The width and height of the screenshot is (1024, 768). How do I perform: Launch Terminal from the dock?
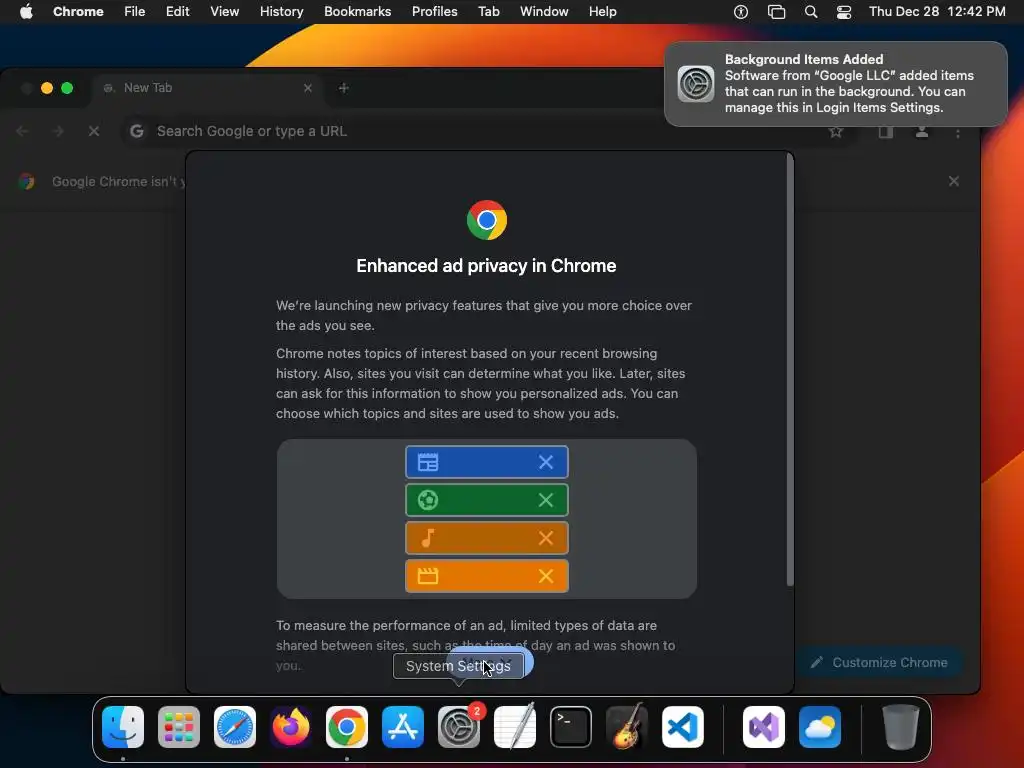tap(571, 727)
